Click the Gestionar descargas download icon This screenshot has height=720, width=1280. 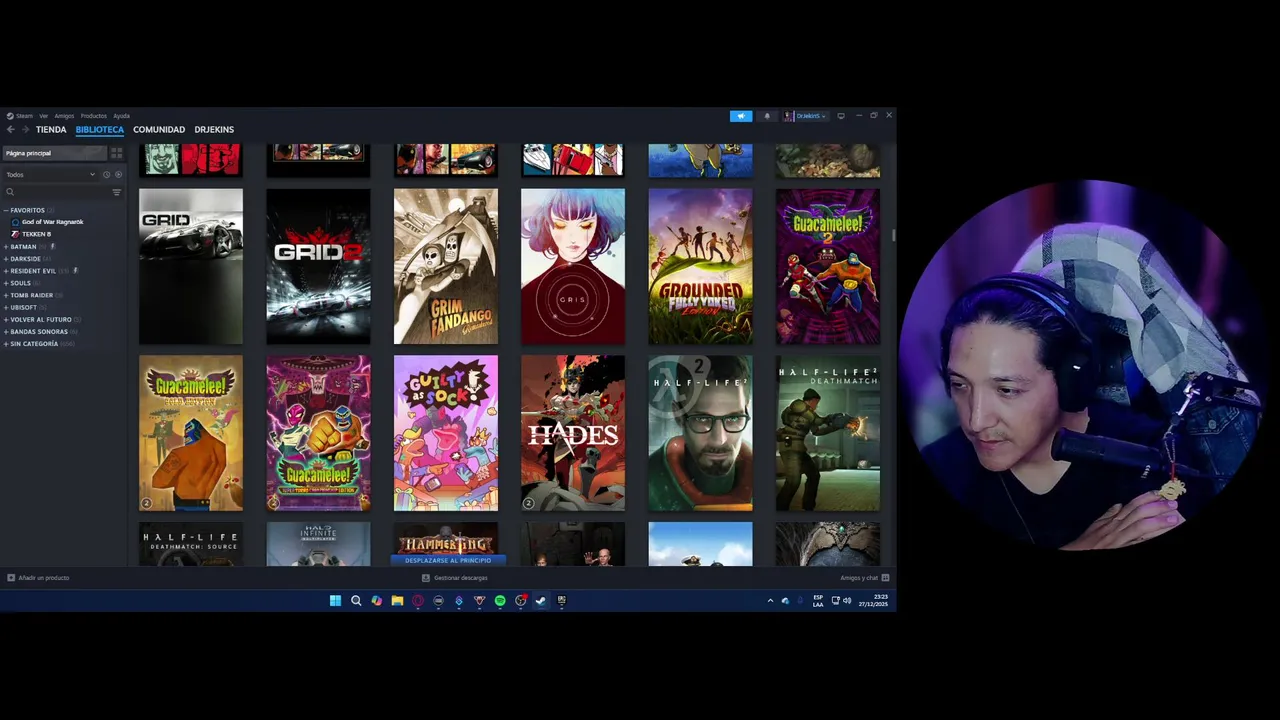pyautogui.click(x=426, y=578)
